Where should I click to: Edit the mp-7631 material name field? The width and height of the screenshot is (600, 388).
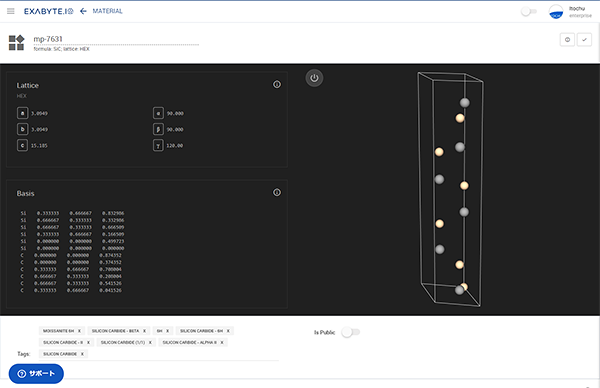coord(116,39)
